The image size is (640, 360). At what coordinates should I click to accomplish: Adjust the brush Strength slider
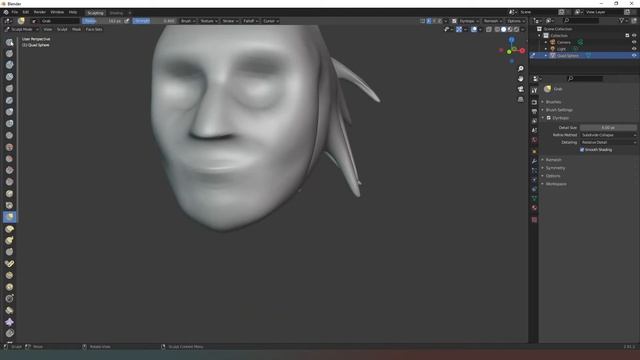[154, 21]
